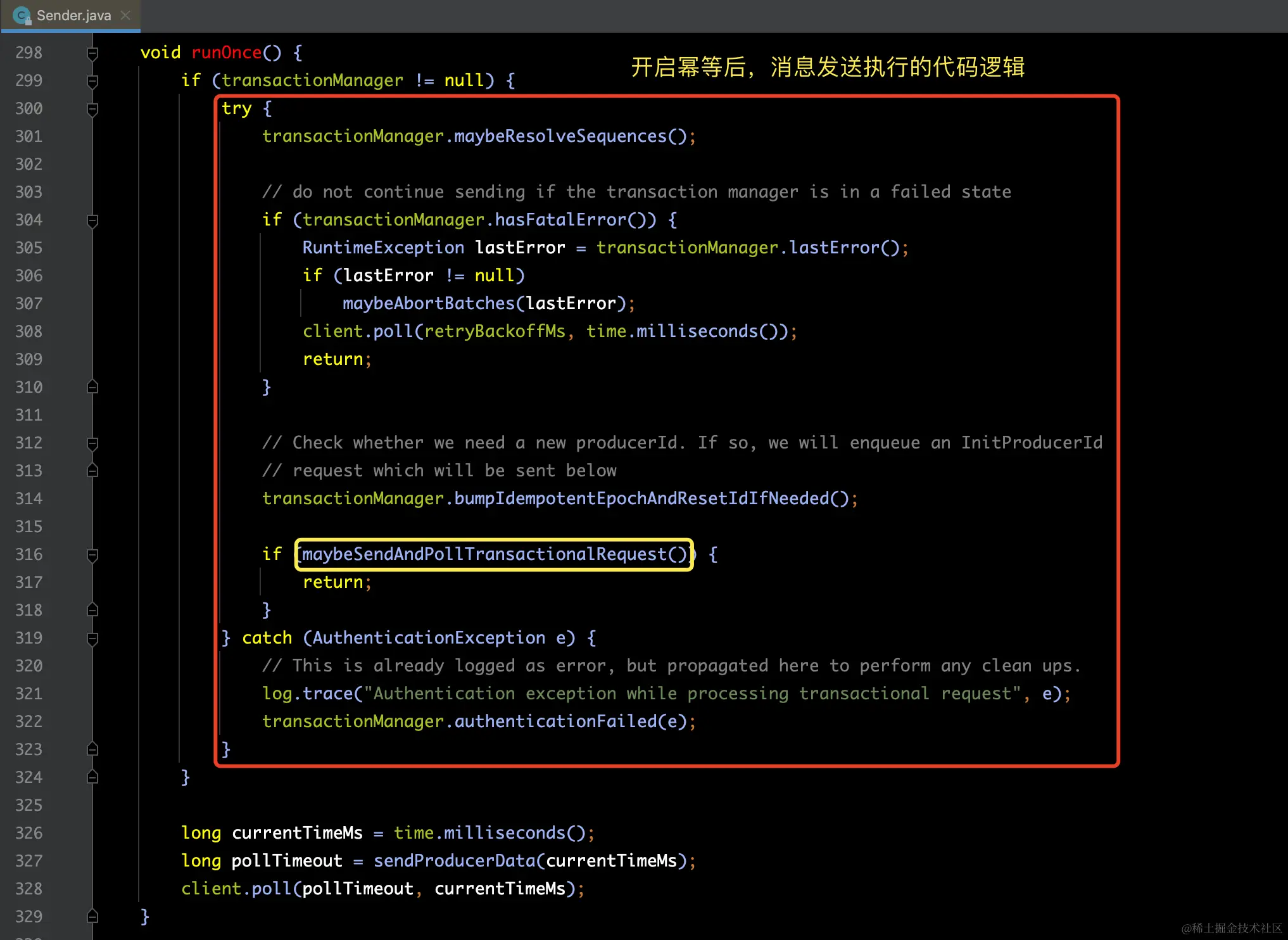1288x940 pixels.
Task: Select the Sender.java editor tab
Action: tap(71, 15)
